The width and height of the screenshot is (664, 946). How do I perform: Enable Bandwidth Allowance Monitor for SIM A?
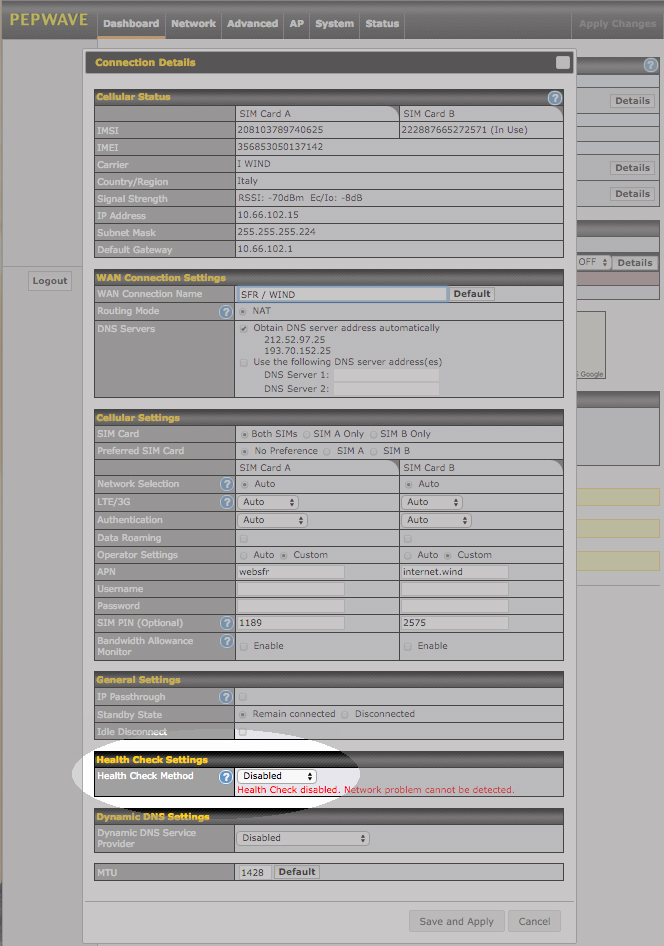click(244, 647)
